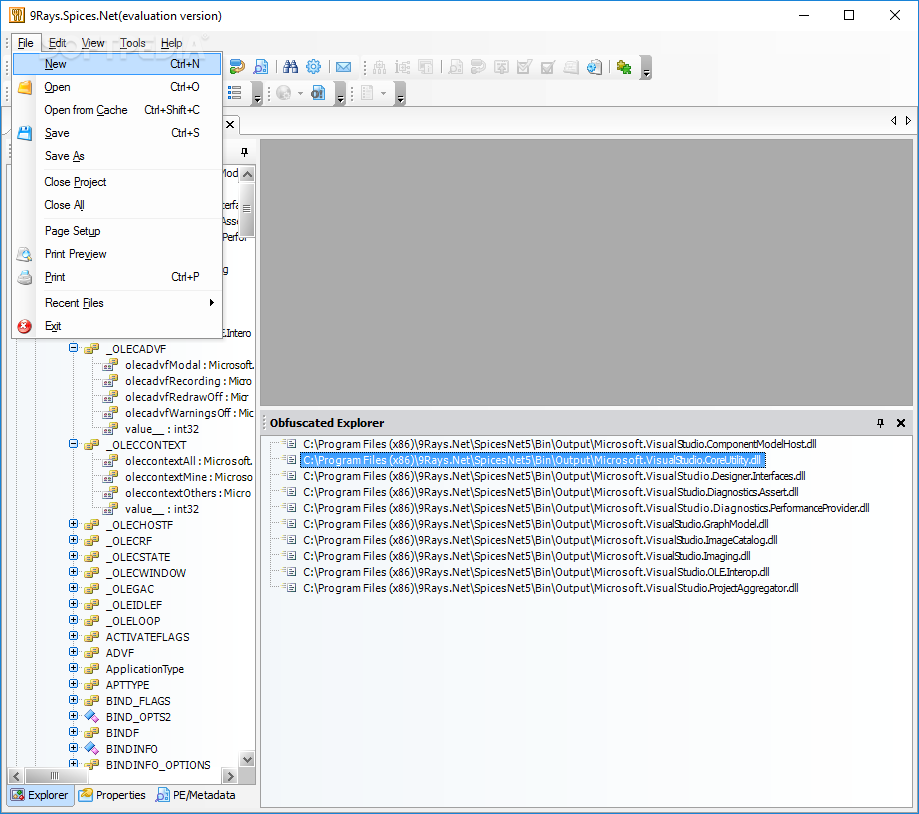Viewport: 919px width, 814px height.
Task: Open the Recent Files submenu
Action: point(117,303)
